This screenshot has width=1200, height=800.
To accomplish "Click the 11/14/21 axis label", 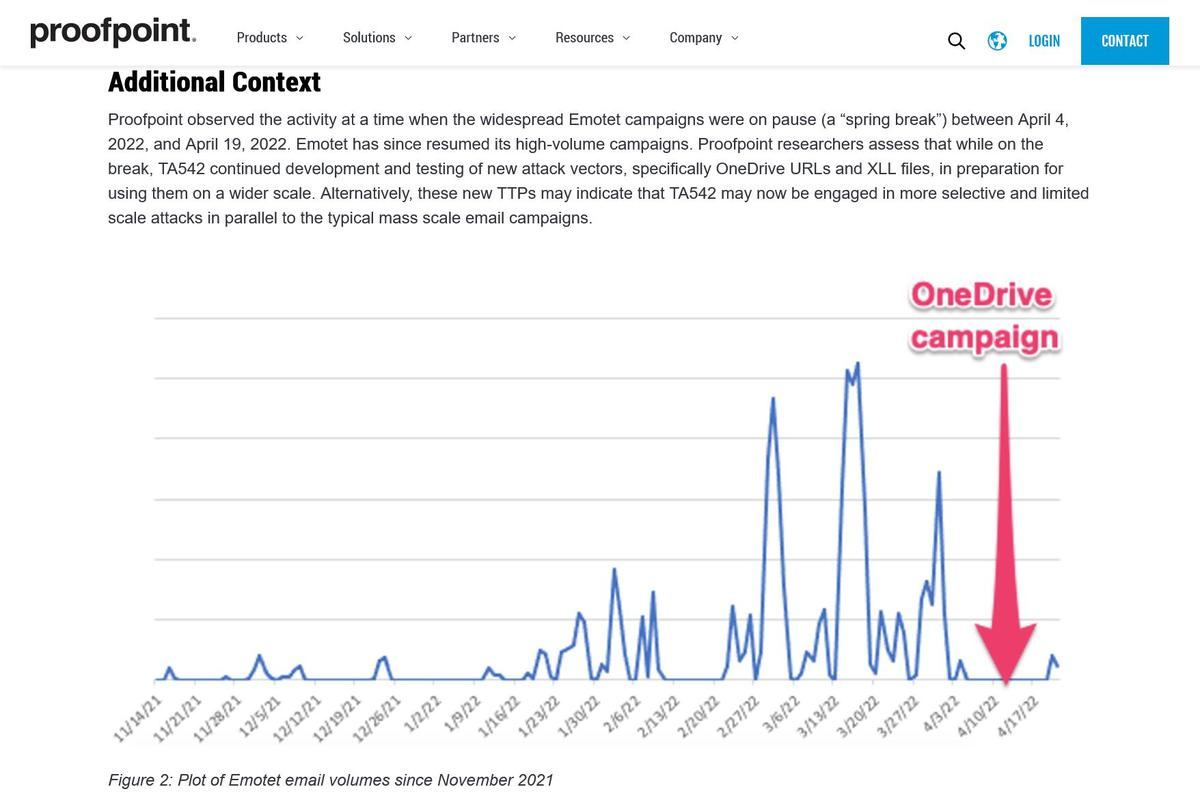I will point(138,718).
